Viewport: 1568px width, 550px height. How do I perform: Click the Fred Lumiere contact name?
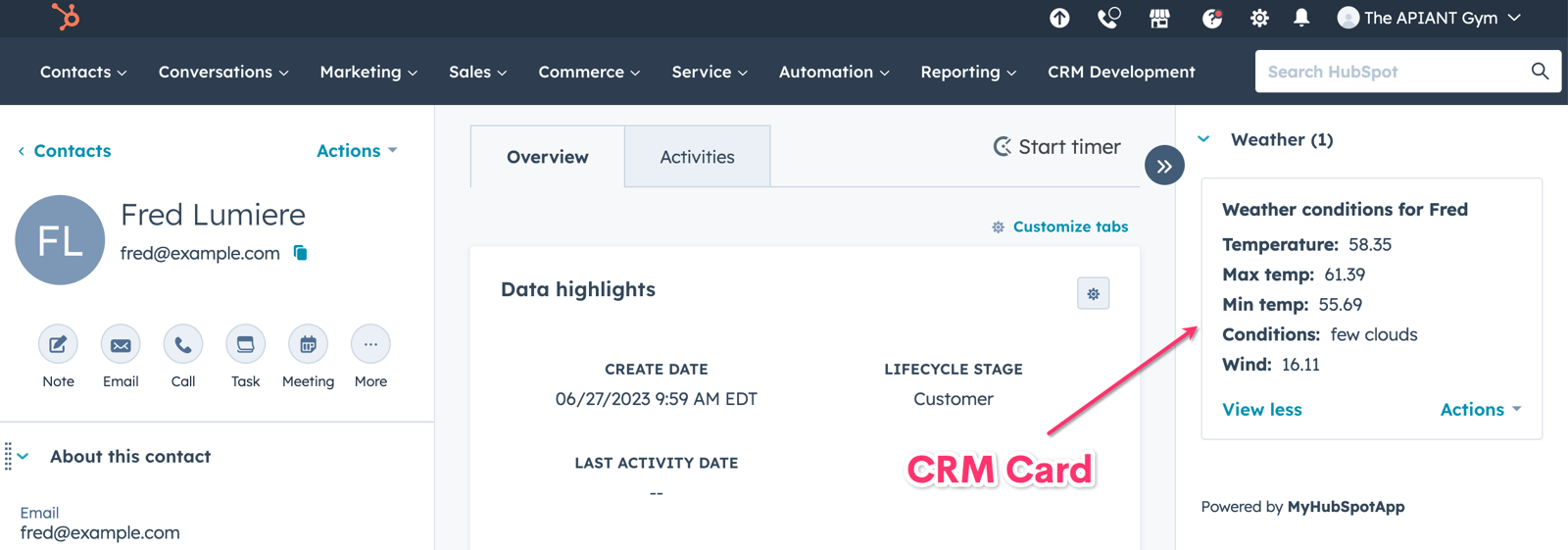pos(213,215)
